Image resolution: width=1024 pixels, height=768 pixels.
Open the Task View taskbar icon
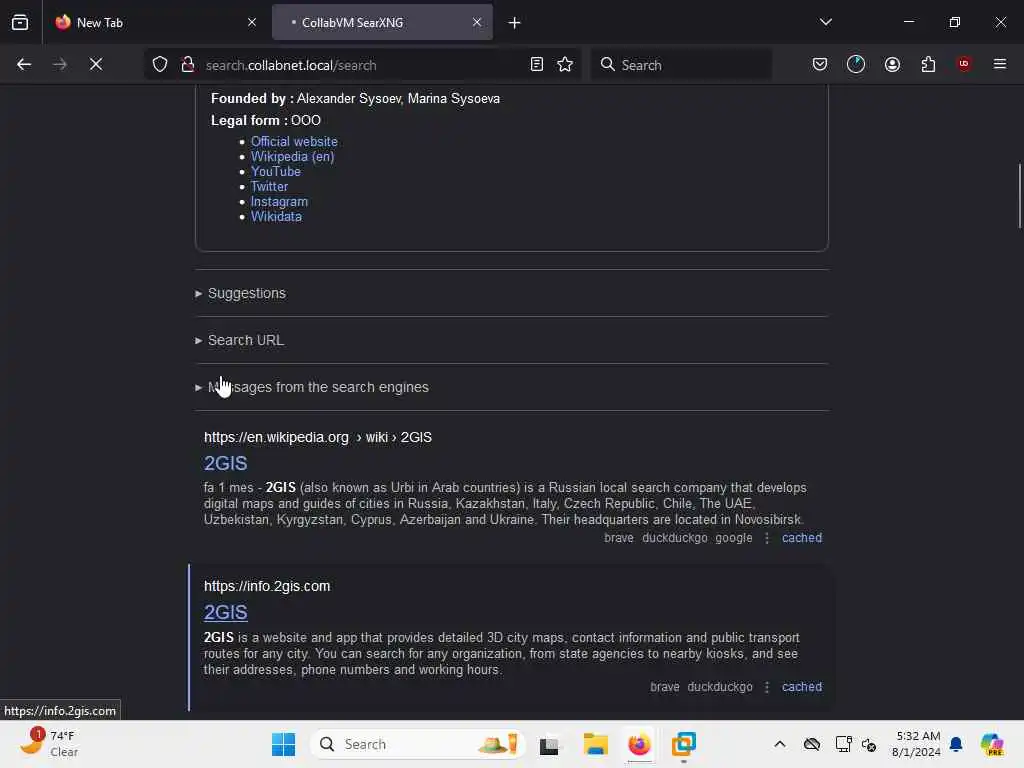click(549, 744)
